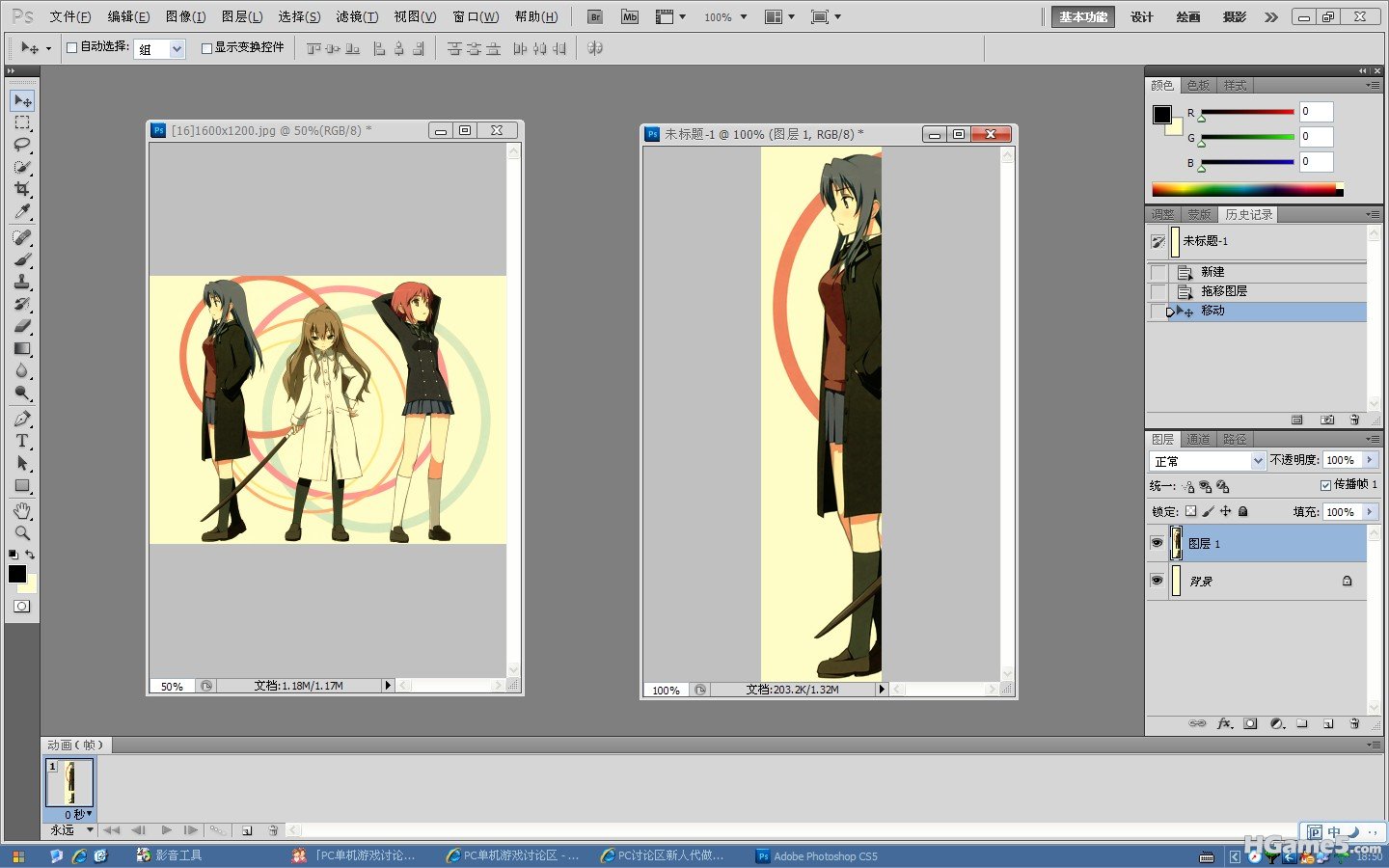1389x868 pixels.
Task: Open frame delay 0 秒 dropdown
Action: (x=79, y=815)
